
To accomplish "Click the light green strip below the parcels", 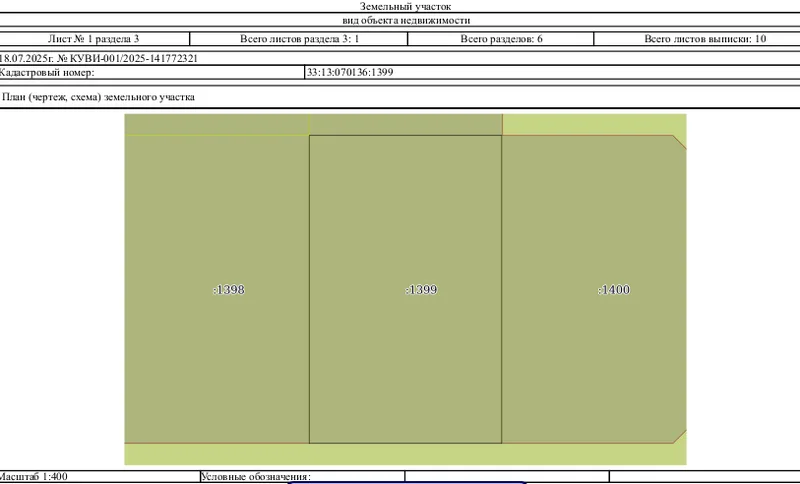I will 406,454.
